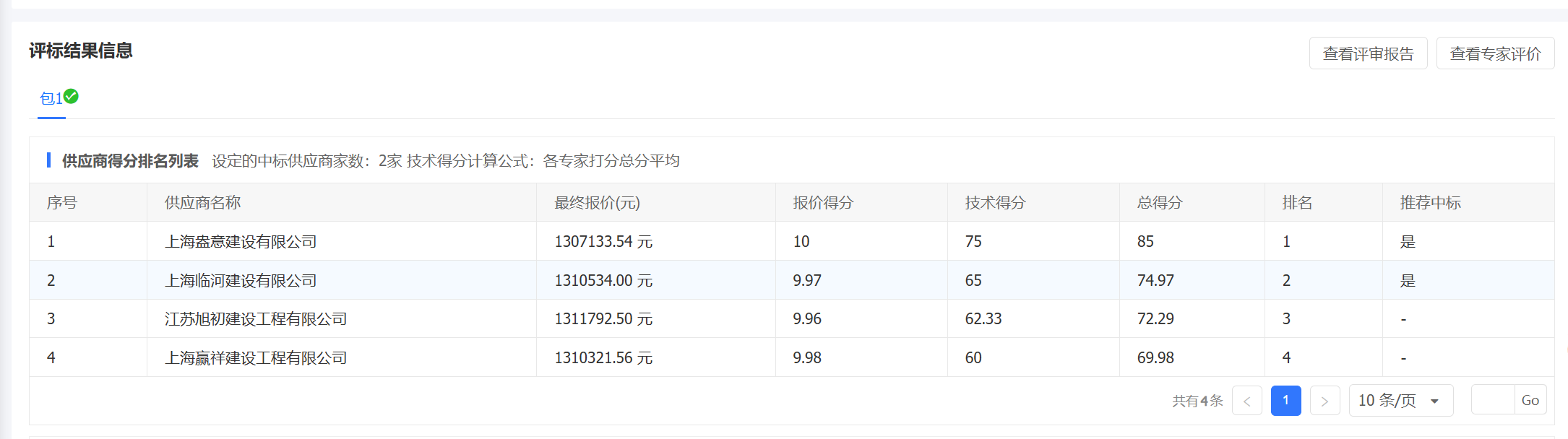Select the 上海盎意建设有限公司 row
This screenshot has height=439, width=1568.
[x=241, y=241]
